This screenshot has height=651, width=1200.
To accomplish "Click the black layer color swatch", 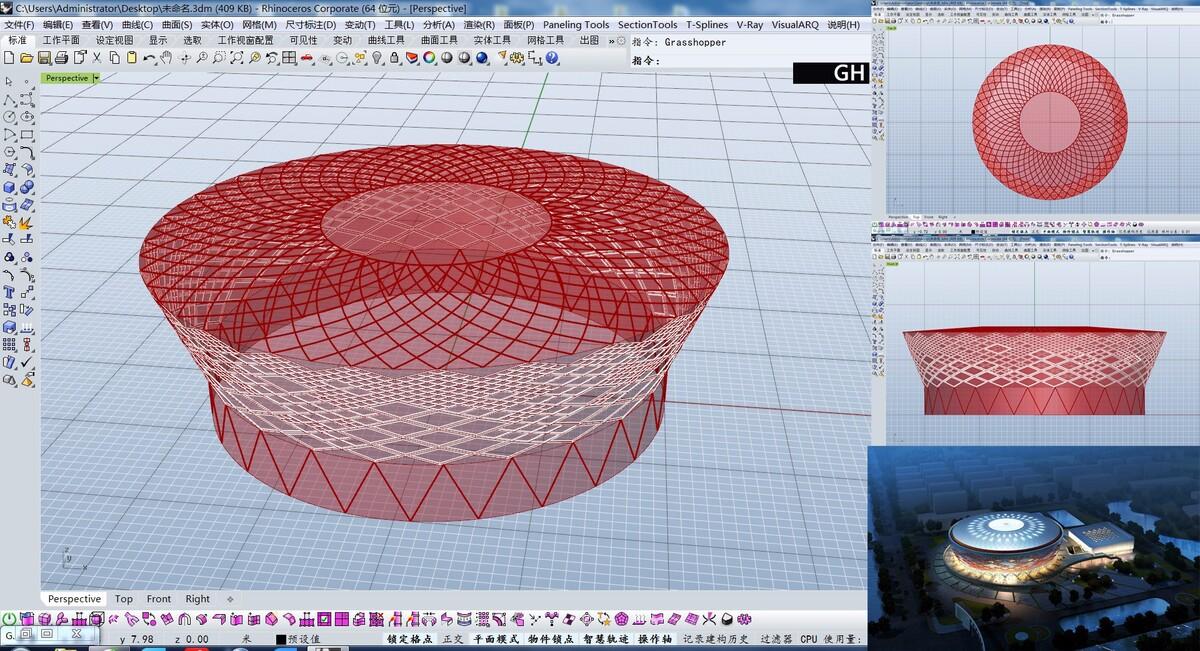I will pyautogui.click(x=281, y=639).
